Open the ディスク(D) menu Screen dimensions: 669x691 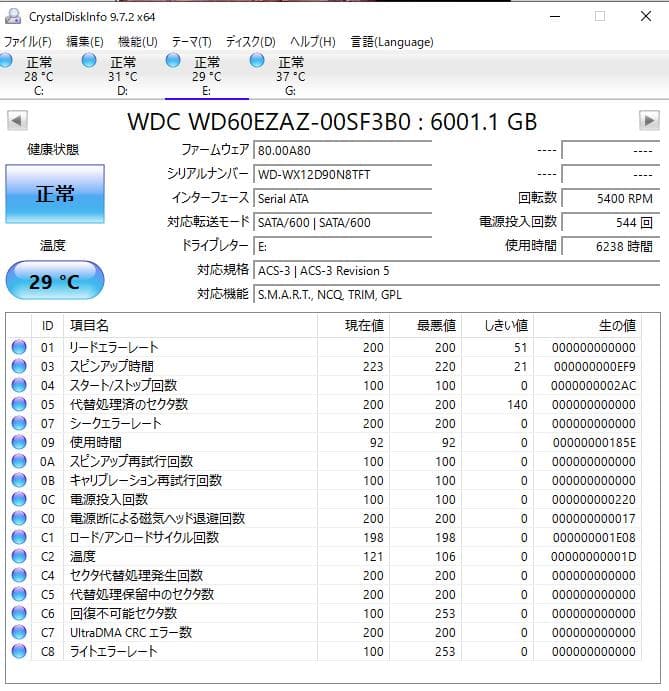pyautogui.click(x=250, y=42)
